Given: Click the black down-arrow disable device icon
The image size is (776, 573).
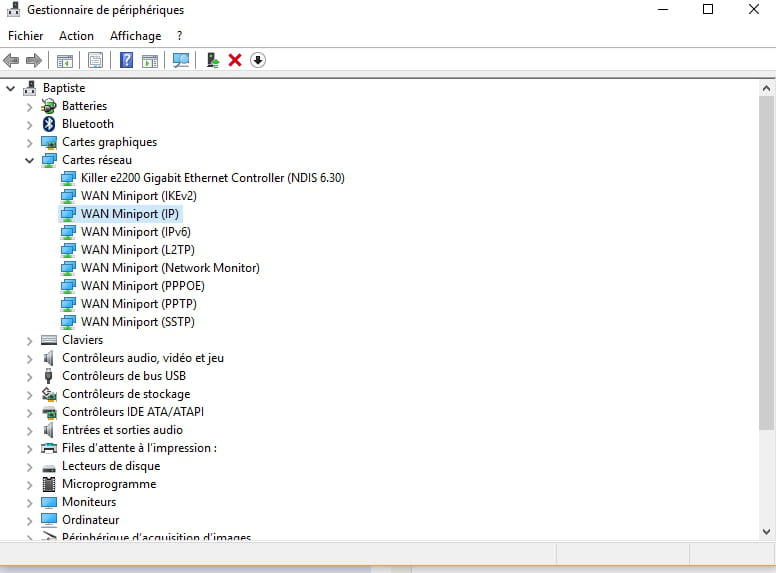Looking at the screenshot, I should click(258, 60).
